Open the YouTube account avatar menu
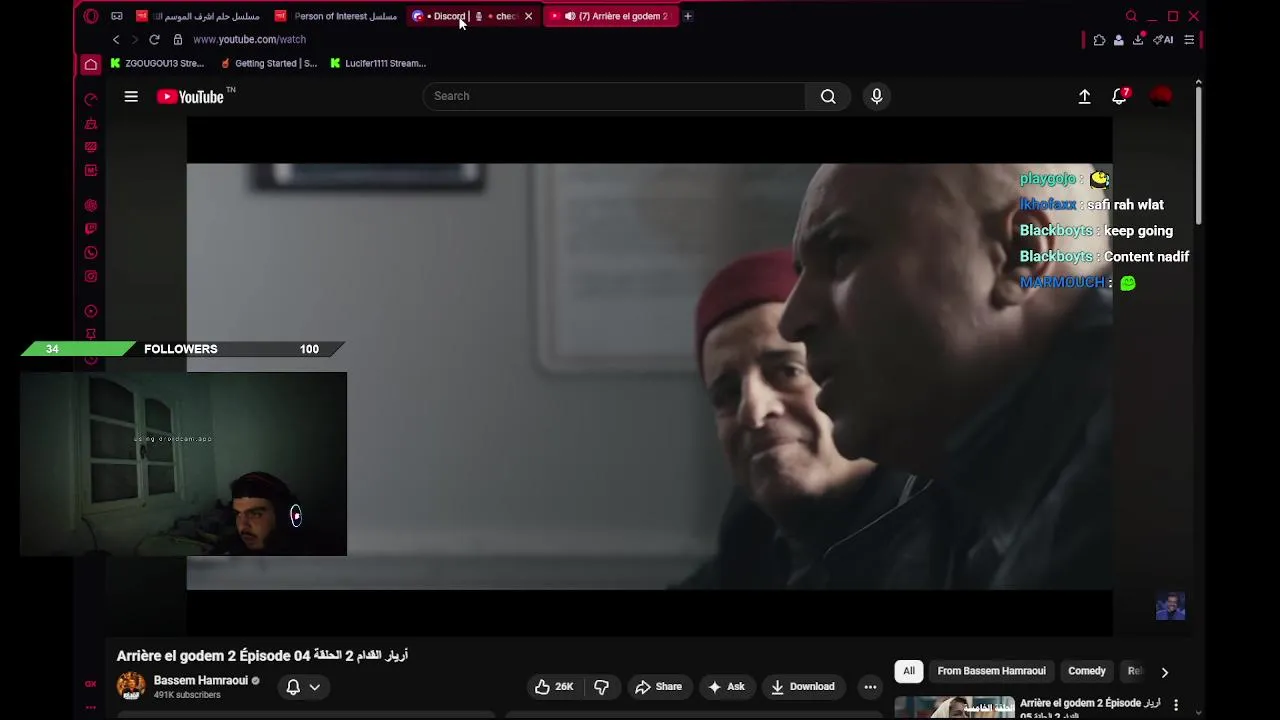Viewport: 1280px width, 720px height. coord(1161,96)
